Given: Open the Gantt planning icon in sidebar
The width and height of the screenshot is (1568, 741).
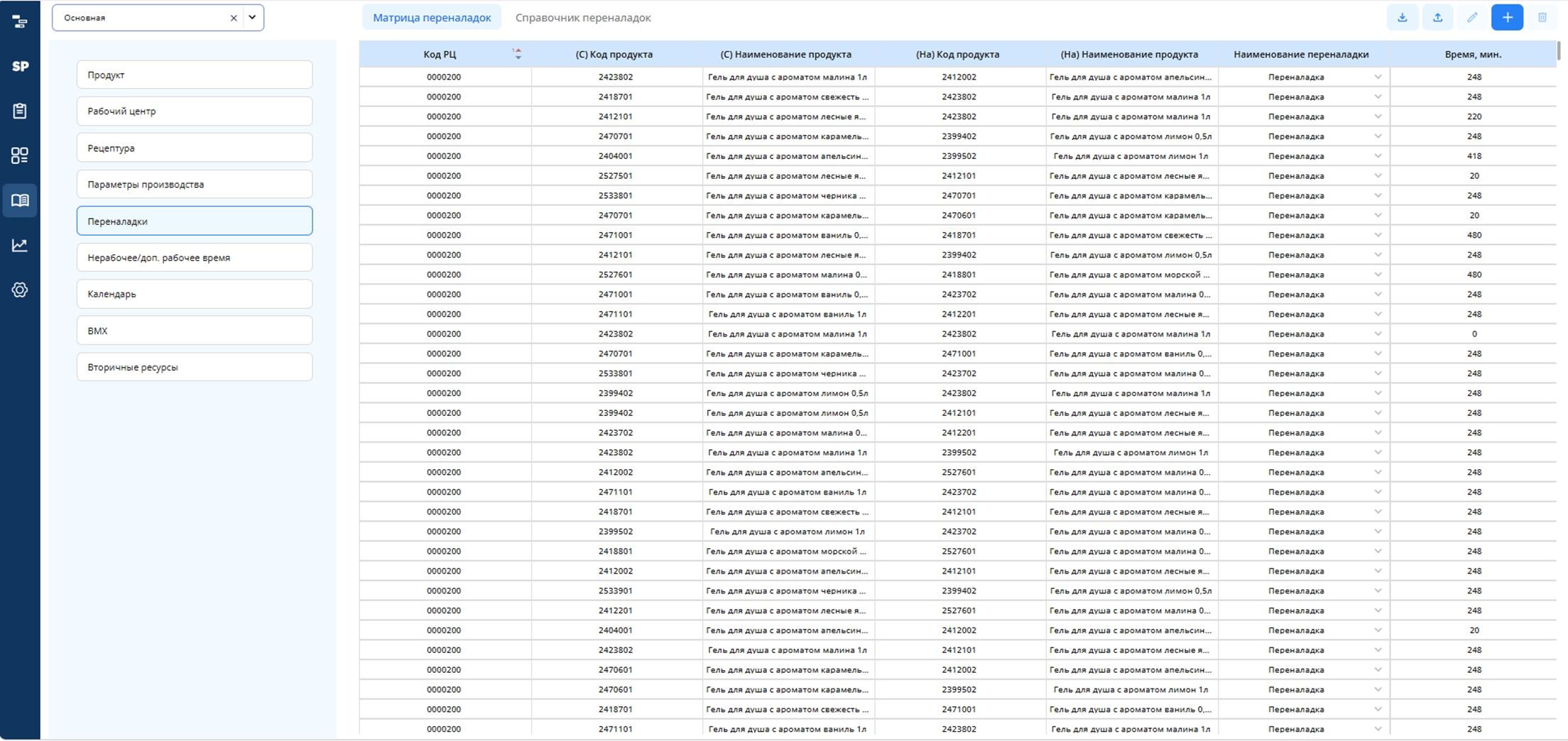Looking at the screenshot, I should (x=20, y=22).
